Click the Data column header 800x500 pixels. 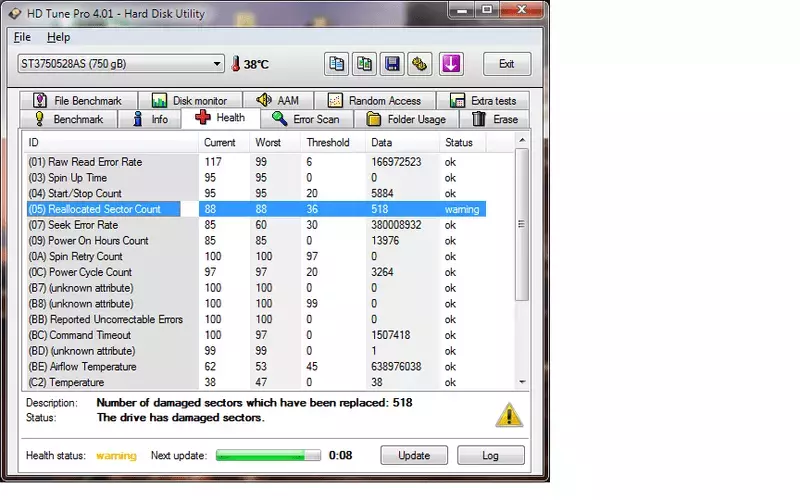pos(402,142)
